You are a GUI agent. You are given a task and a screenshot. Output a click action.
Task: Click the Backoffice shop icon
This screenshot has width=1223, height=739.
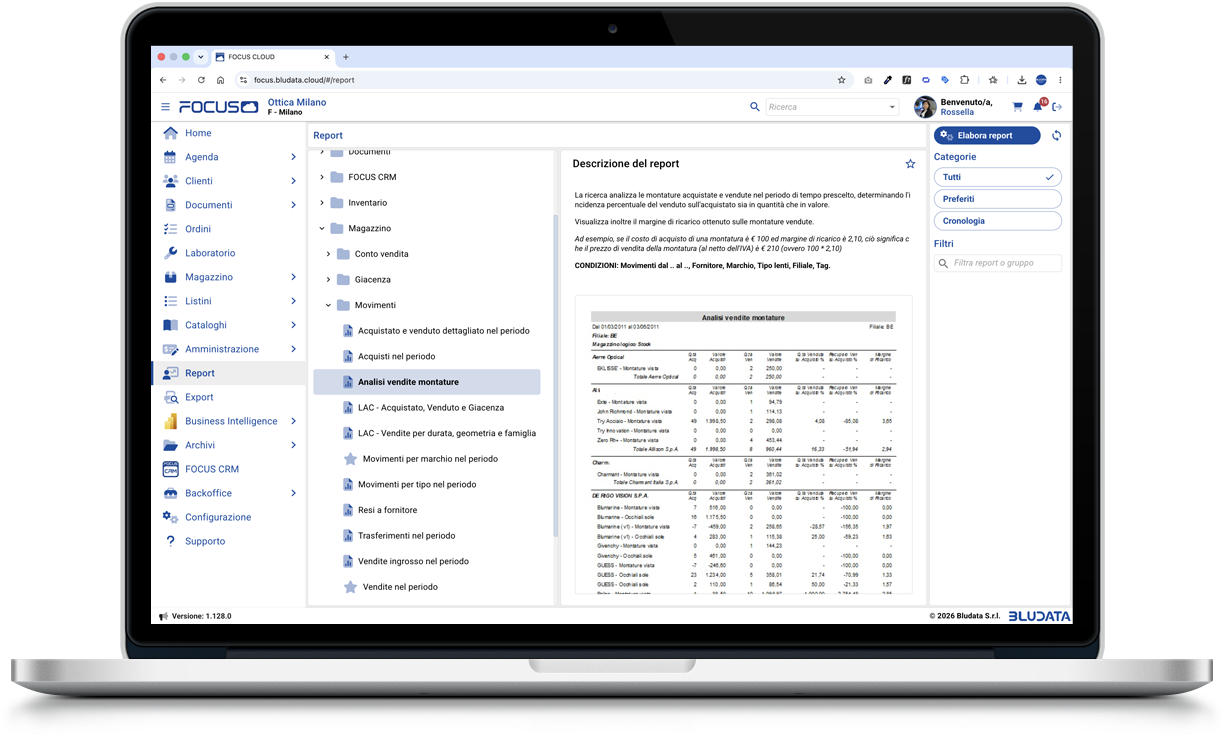(x=170, y=493)
